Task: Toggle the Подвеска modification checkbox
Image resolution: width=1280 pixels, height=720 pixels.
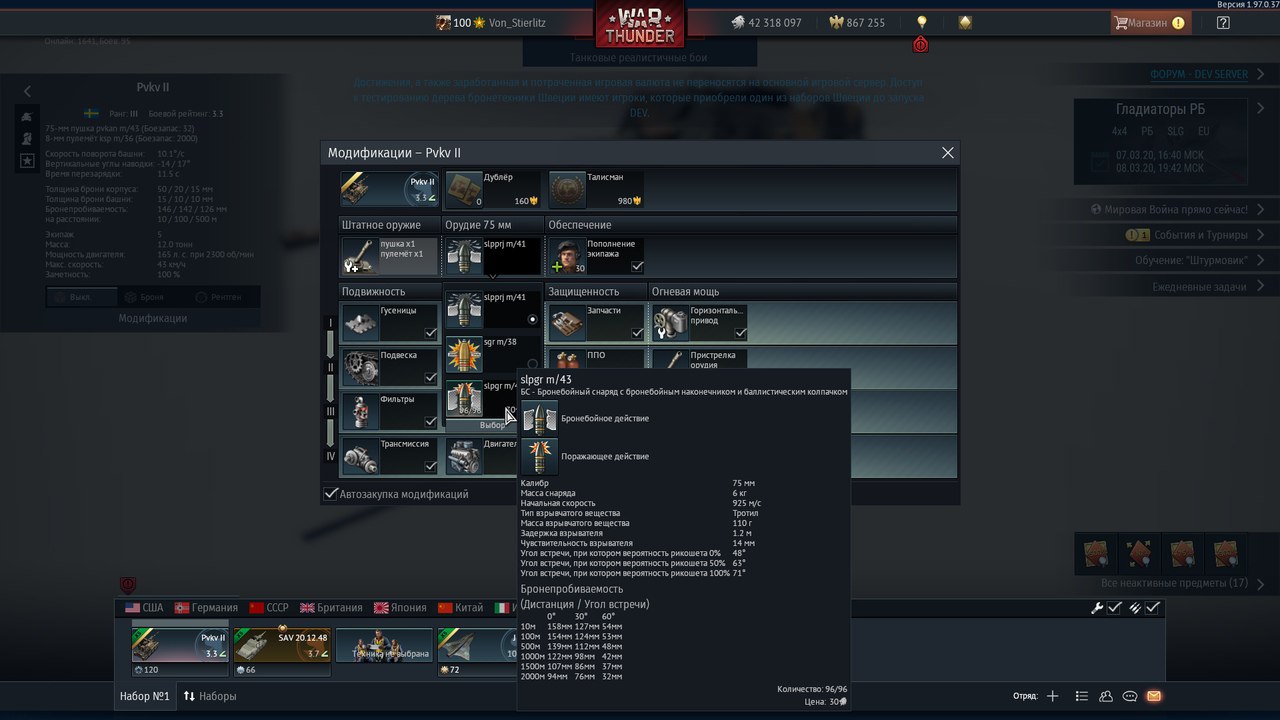Action: point(430,378)
